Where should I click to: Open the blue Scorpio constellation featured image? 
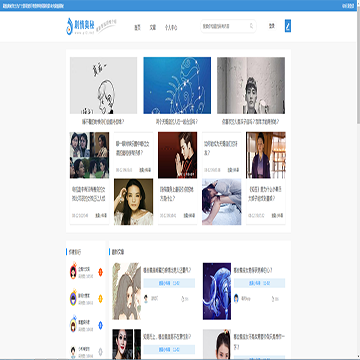click(x=177, y=85)
